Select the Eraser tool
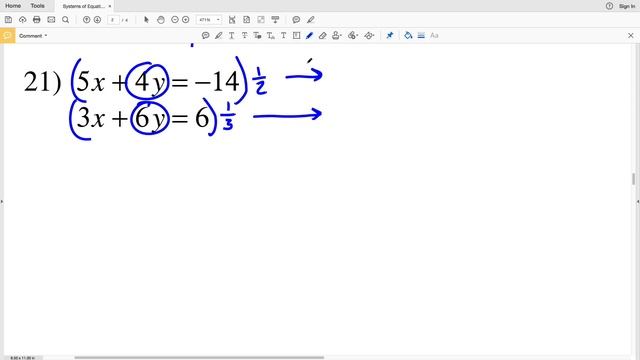This screenshot has height=360, width=640. coord(322,36)
